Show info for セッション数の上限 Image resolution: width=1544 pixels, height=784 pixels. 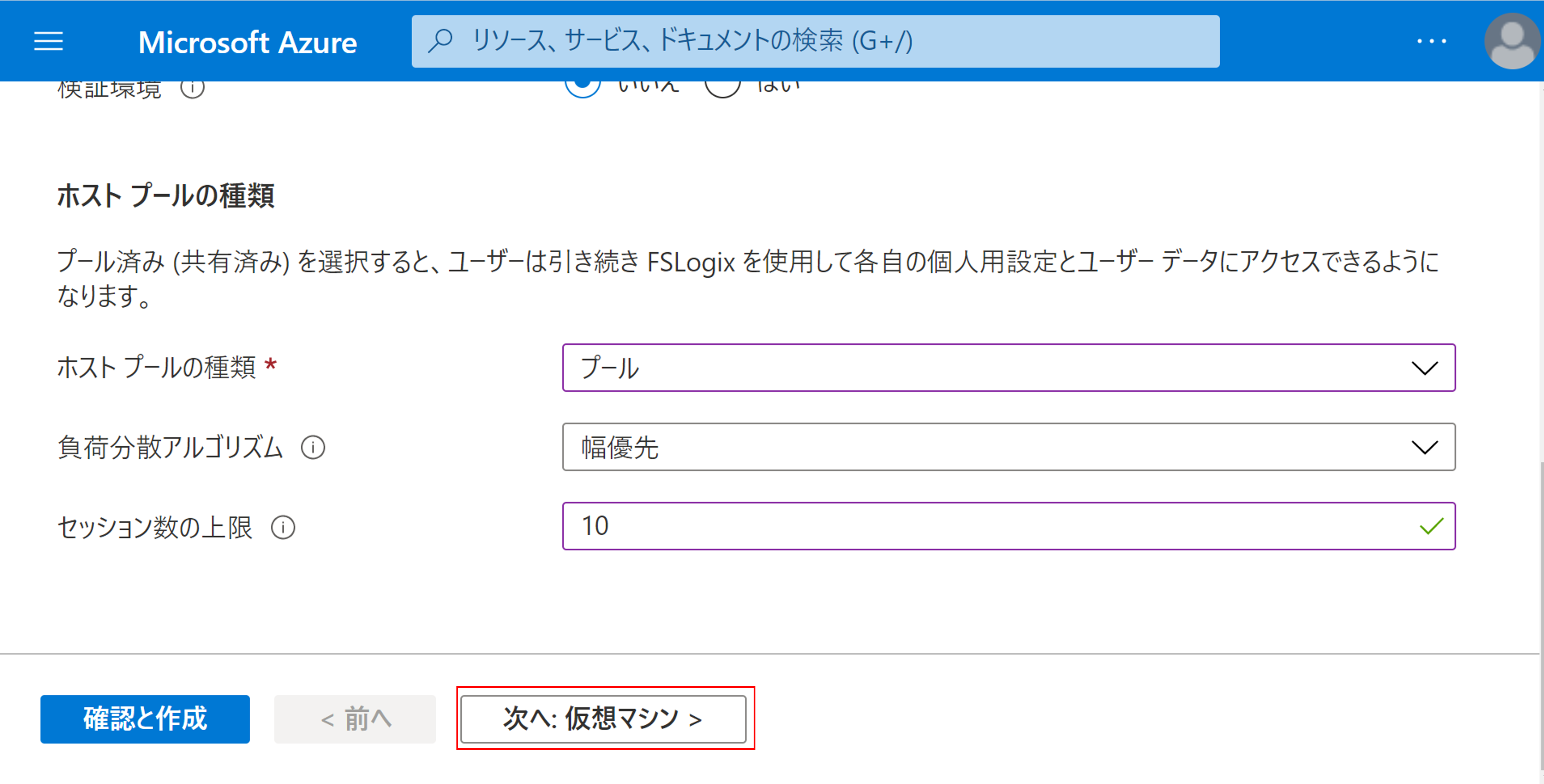click(x=283, y=527)
